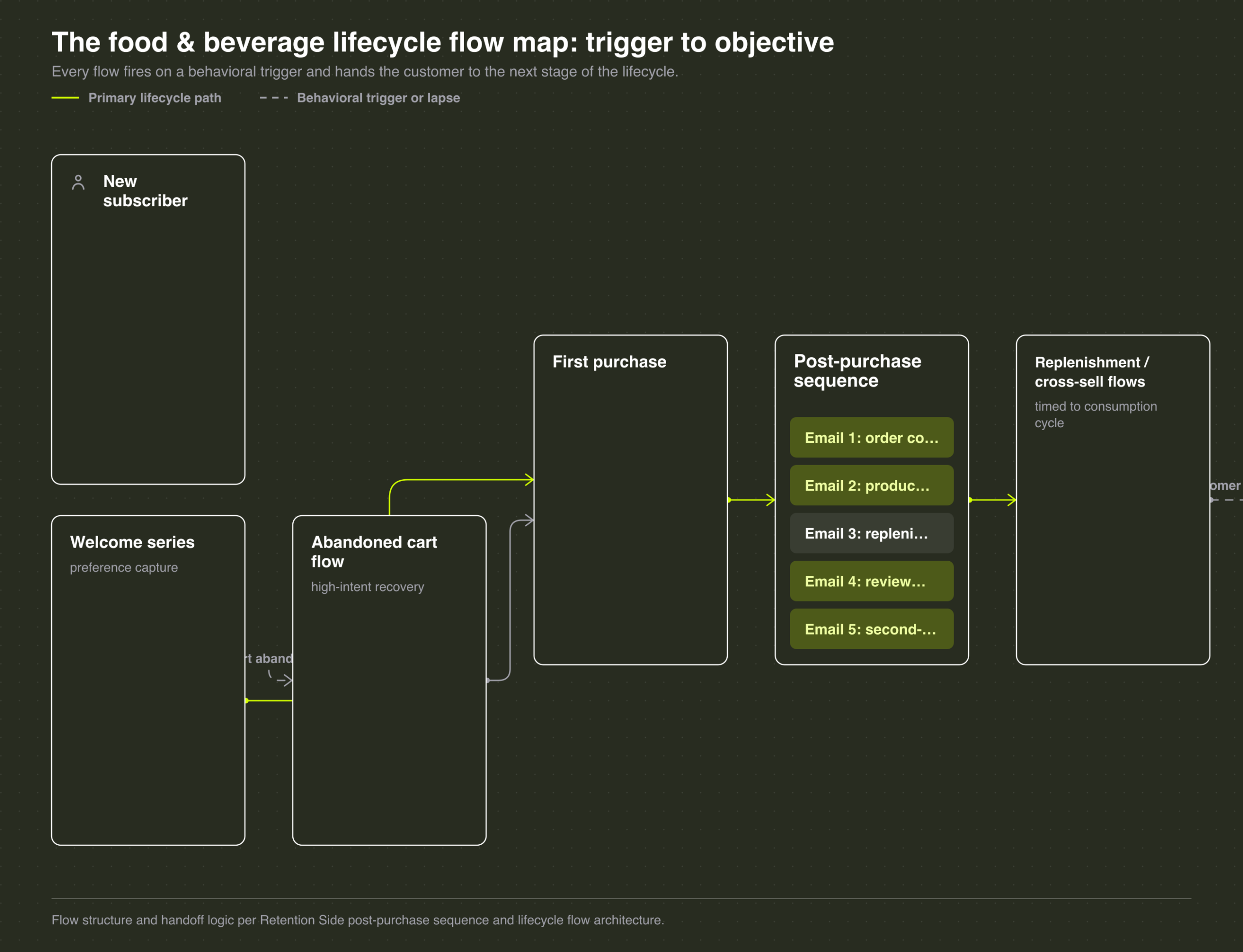Click the flow map main title
1243x952 pixels.
(443, 43)
